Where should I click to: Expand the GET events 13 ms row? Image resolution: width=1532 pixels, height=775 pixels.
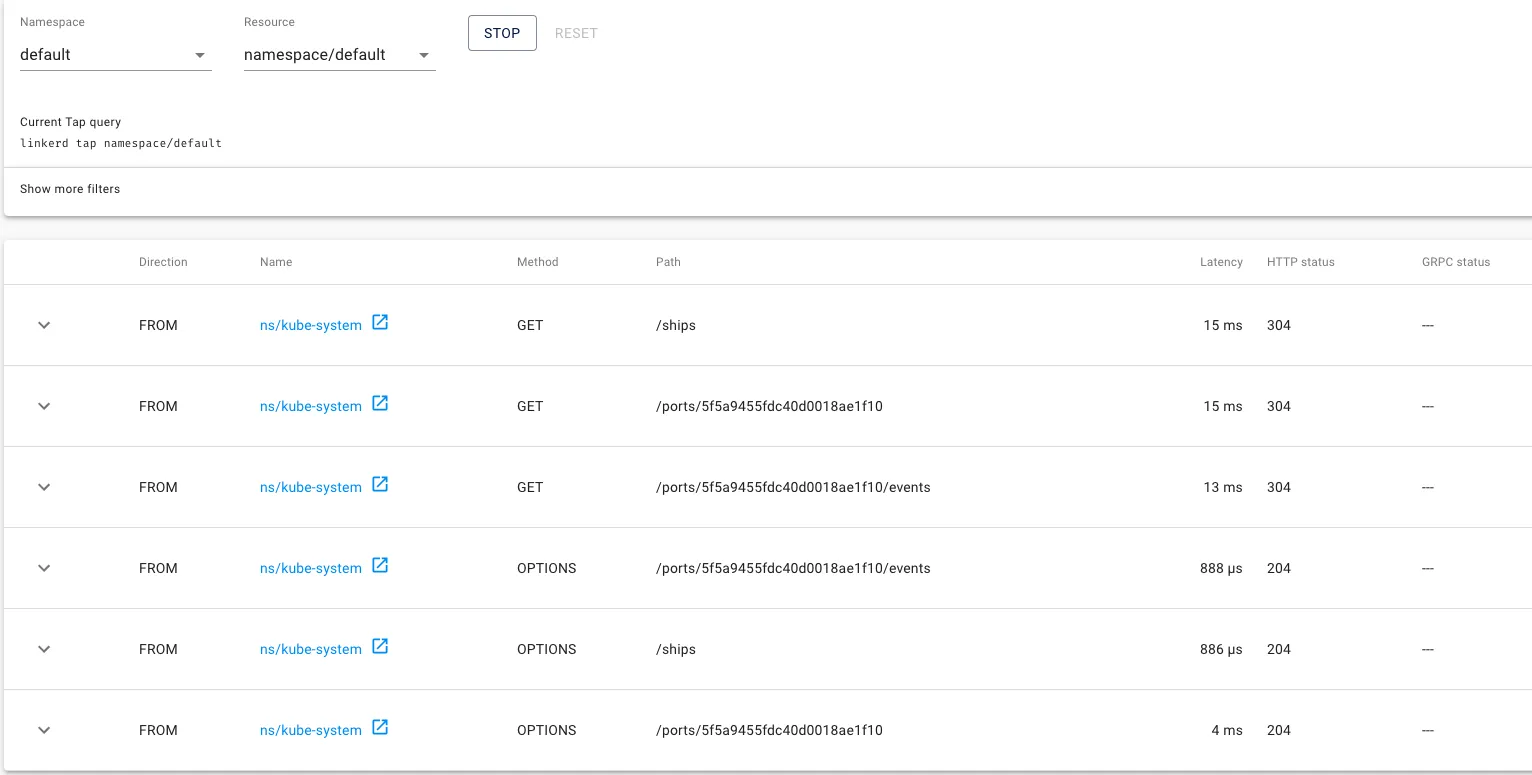pos(44,487)
